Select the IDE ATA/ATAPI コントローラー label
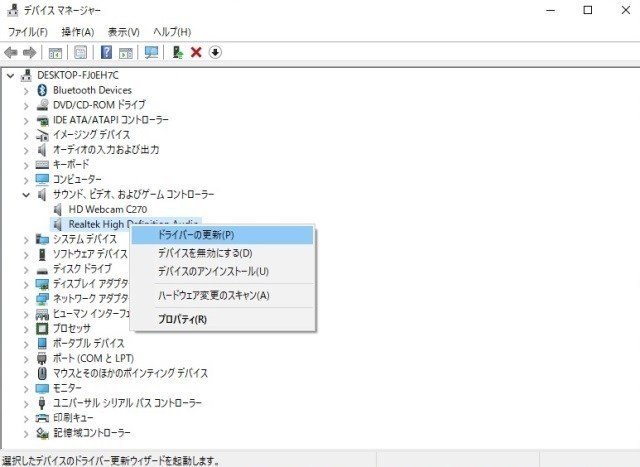The width and height of the screenshot is (640, 467). coord(111,120)
